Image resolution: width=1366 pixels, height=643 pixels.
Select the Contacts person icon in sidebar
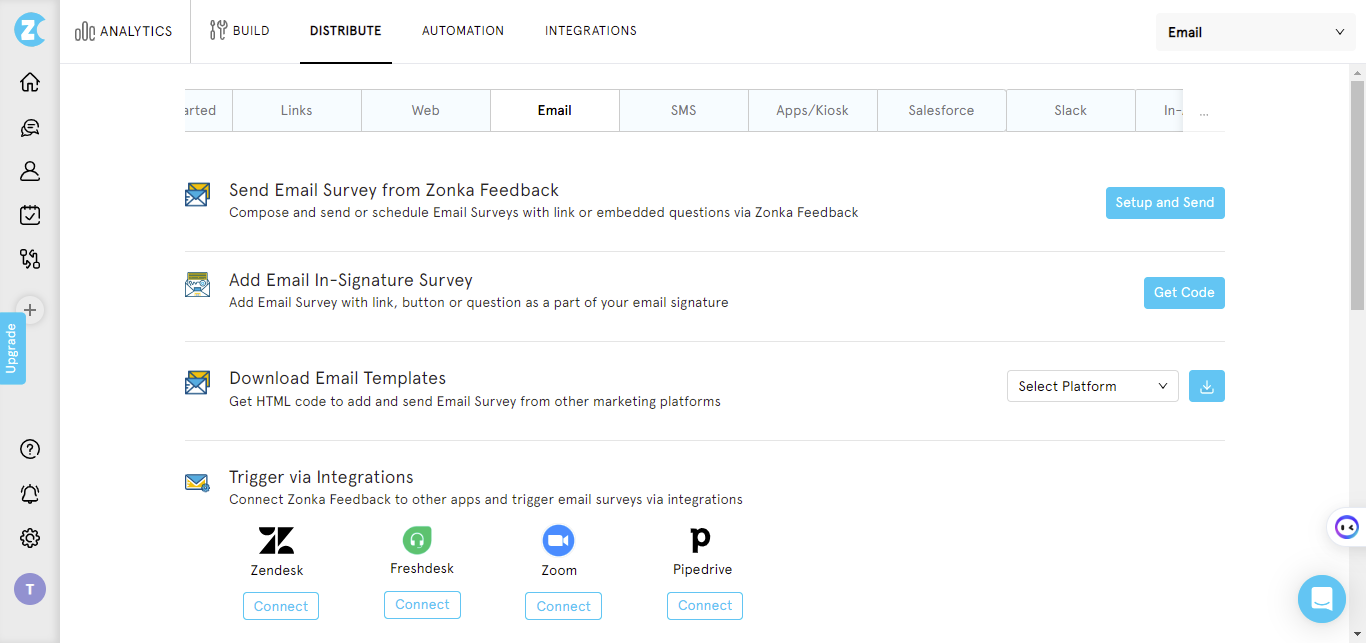[x=29, y=171]
